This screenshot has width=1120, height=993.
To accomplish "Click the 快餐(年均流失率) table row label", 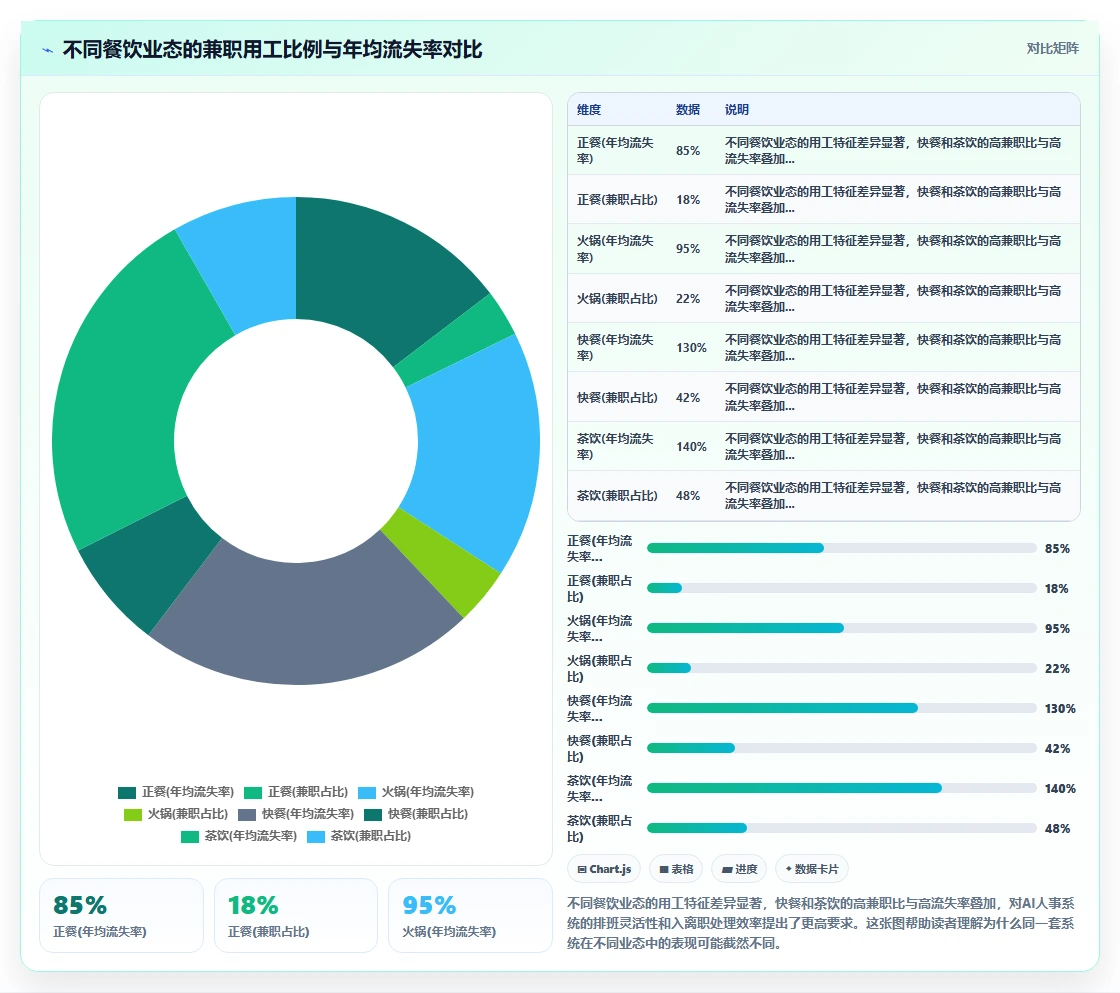I will pyautogui.click(x=615, y=347).
